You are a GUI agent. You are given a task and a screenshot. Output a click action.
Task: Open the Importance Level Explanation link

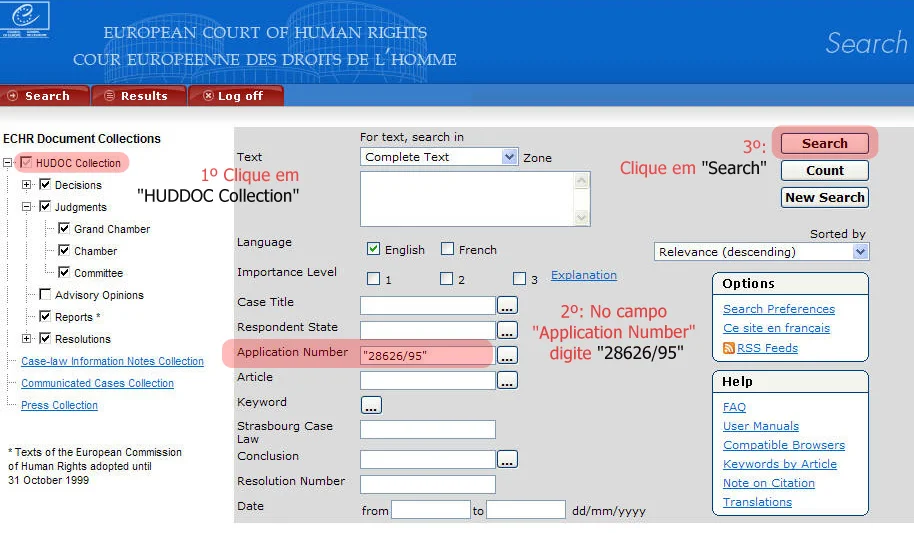583,275
